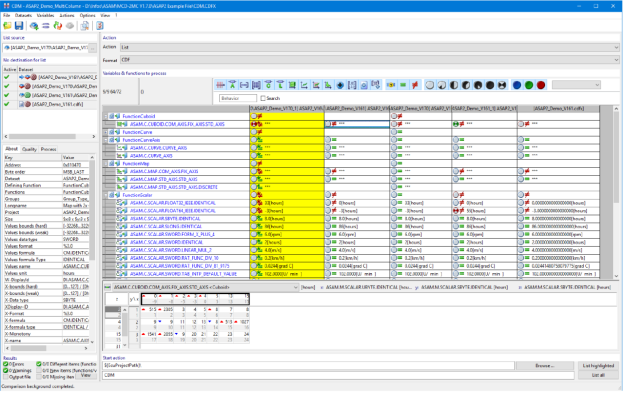Click the curve type filter icon
Screen dimensions: 624x393
[x=304, y=85]
